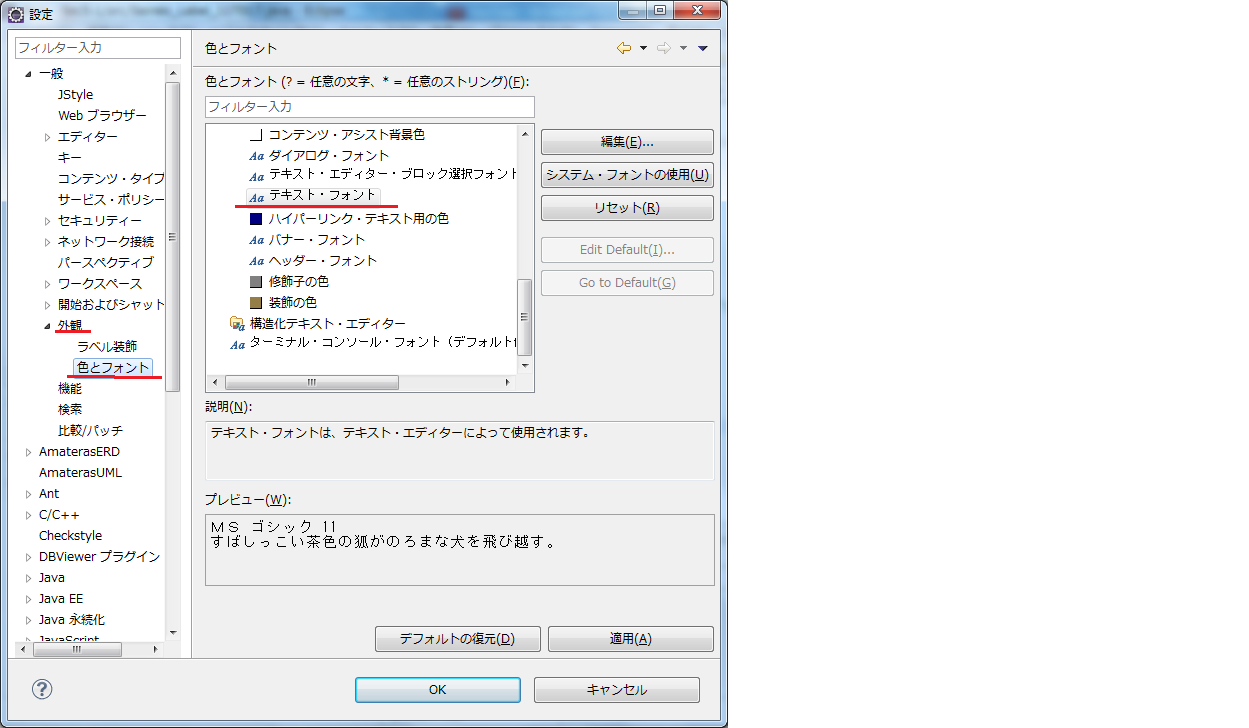This screenshot has height=728, width=1249.
Task: Select Checkstyle preference page
Action: click(x=70, y=536)
